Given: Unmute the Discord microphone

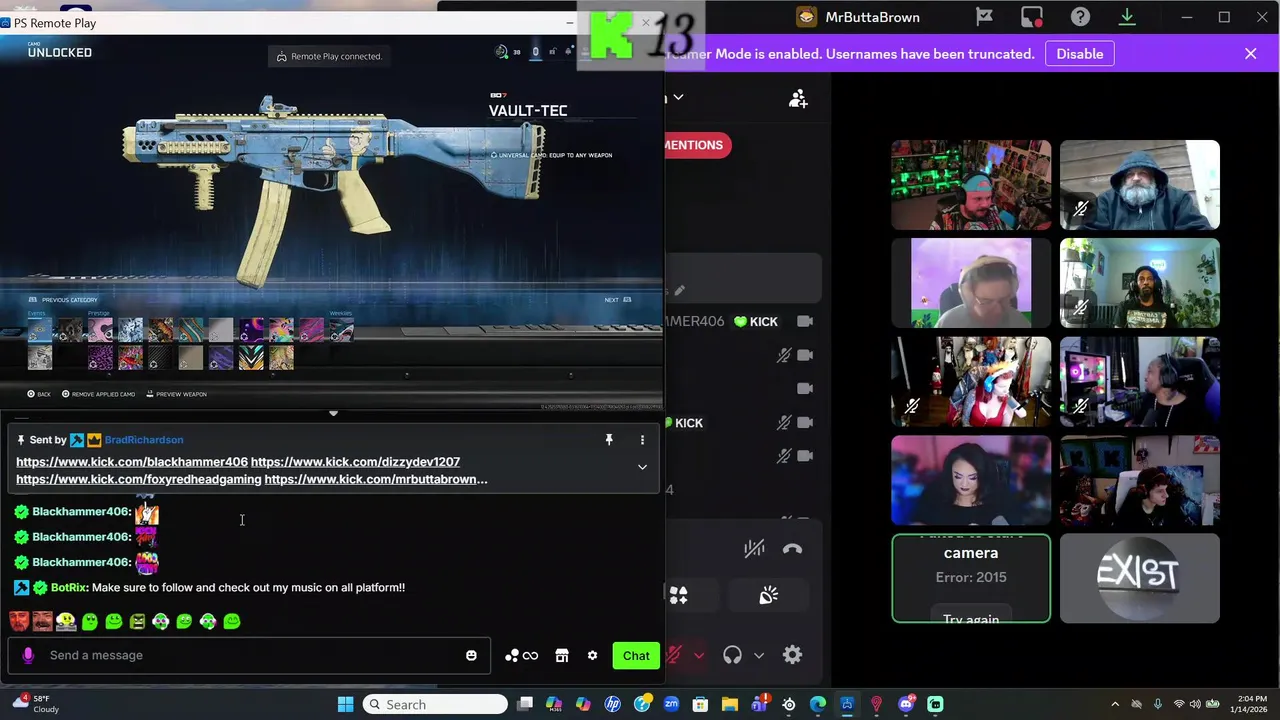Looking at the screenshot, I should click(x=674, y=655).
